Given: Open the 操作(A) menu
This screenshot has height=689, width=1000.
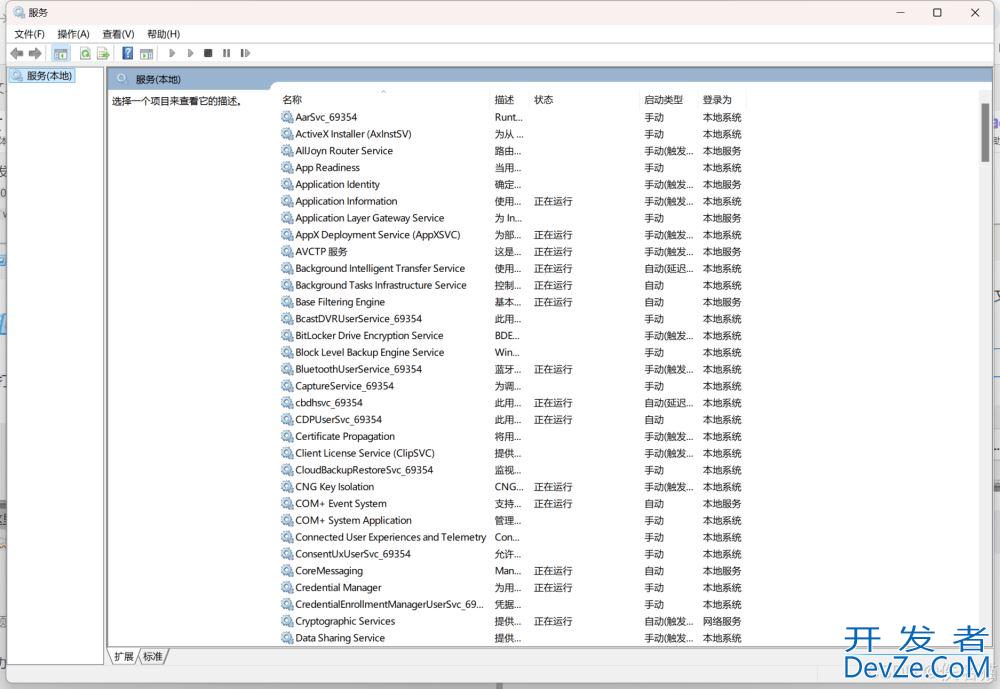Looking at the screenshot, I should point(73,34).
